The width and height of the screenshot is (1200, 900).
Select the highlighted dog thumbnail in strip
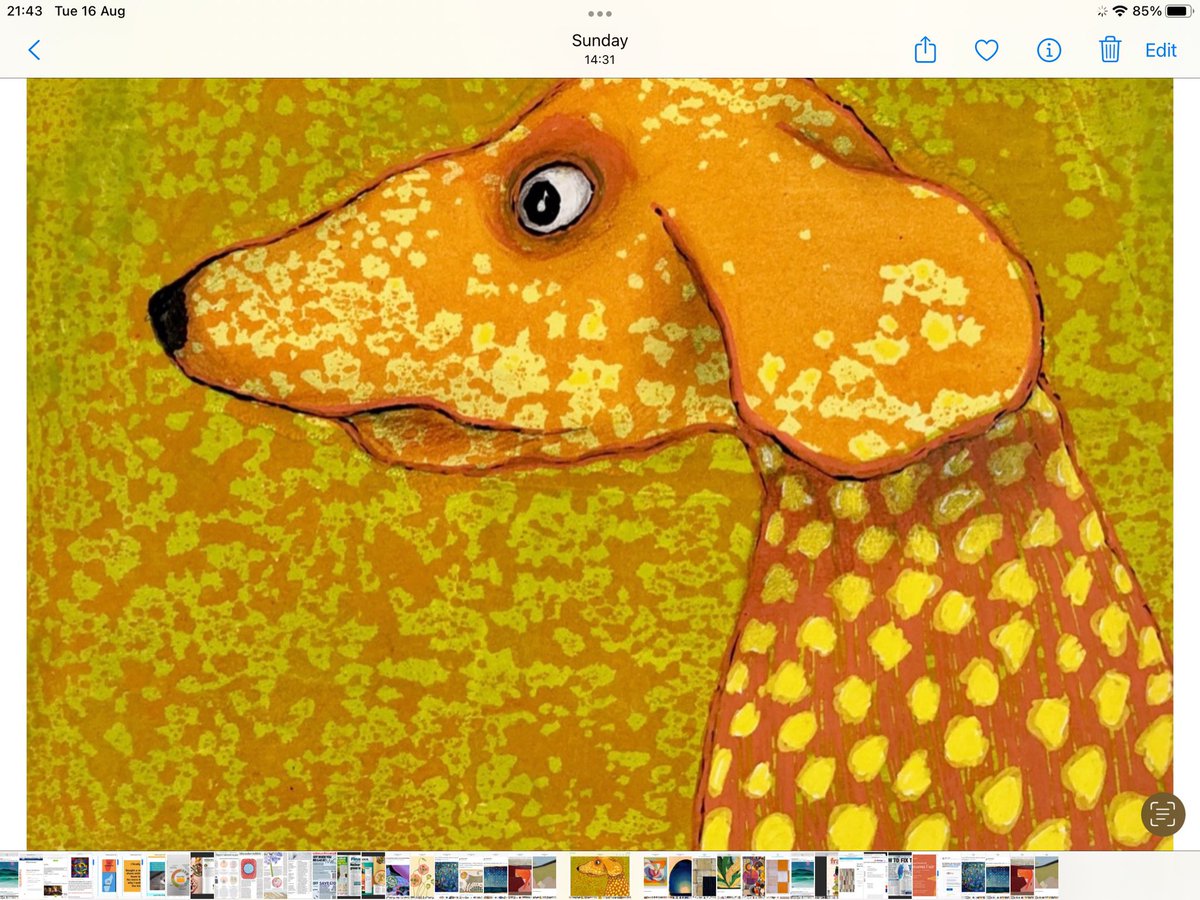coord(600,876)
